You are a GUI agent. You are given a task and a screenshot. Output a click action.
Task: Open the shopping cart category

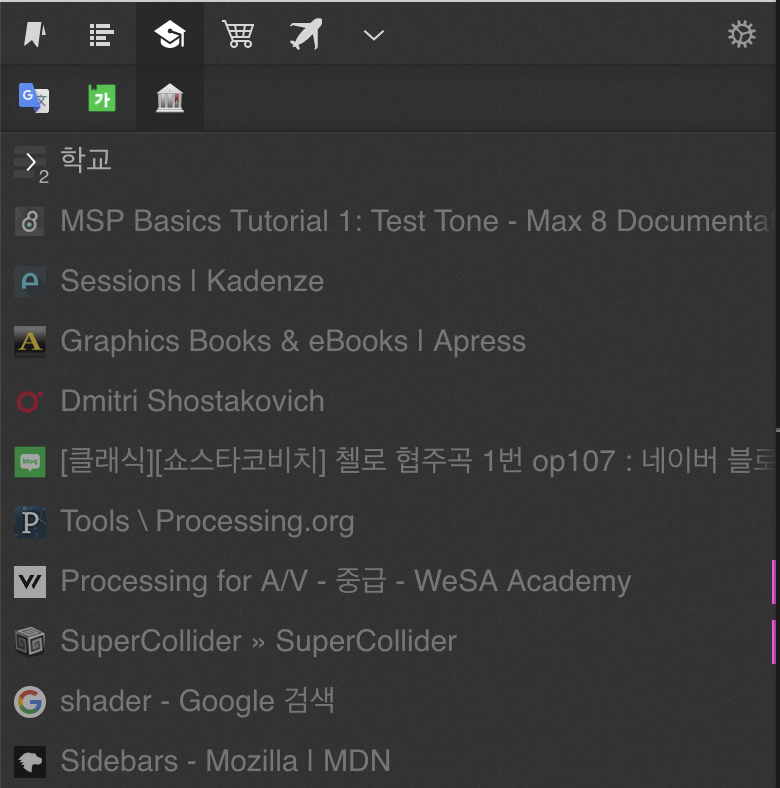[238, 34]
